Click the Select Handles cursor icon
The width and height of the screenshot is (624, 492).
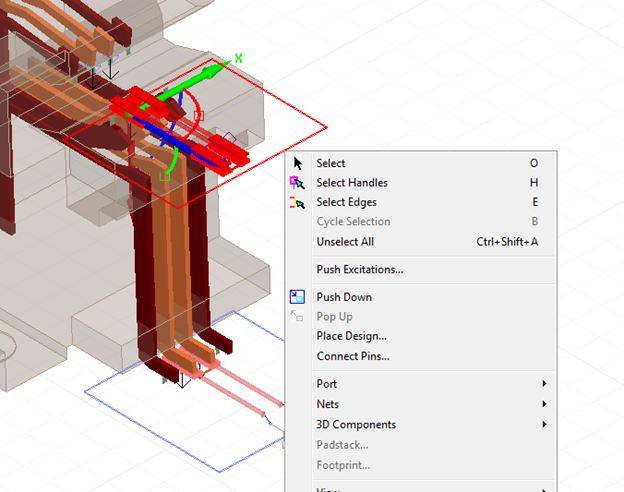[297, 183]
